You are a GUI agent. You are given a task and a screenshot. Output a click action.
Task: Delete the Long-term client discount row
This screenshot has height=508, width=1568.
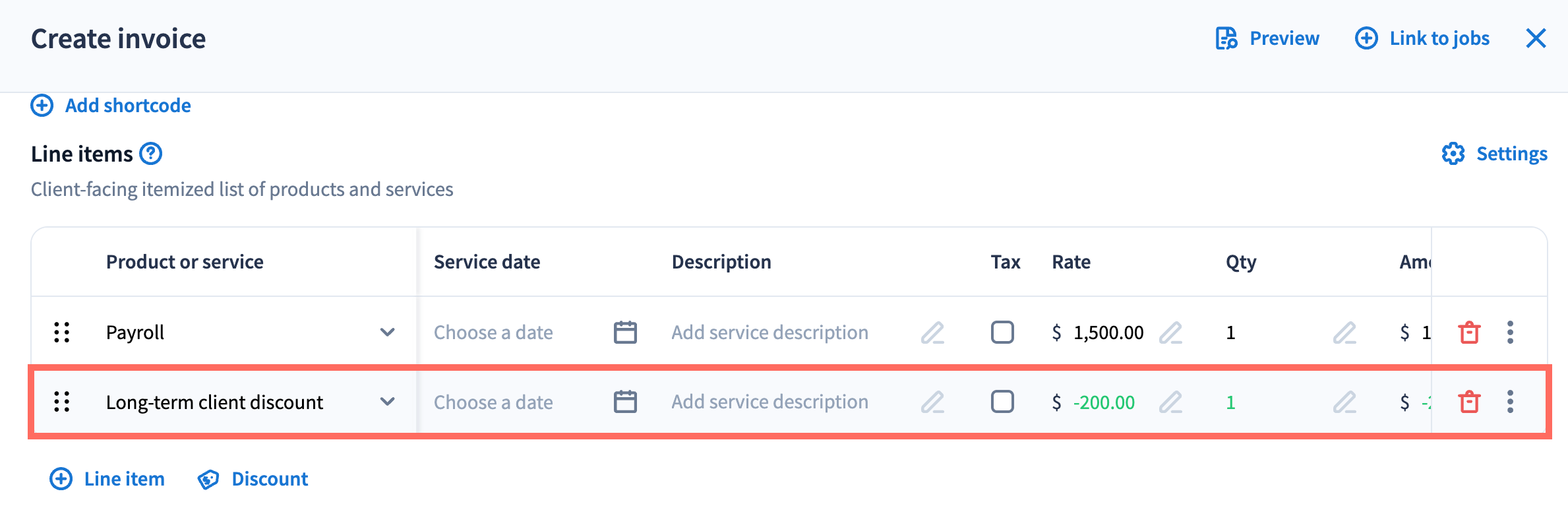tap(1469, 402)
